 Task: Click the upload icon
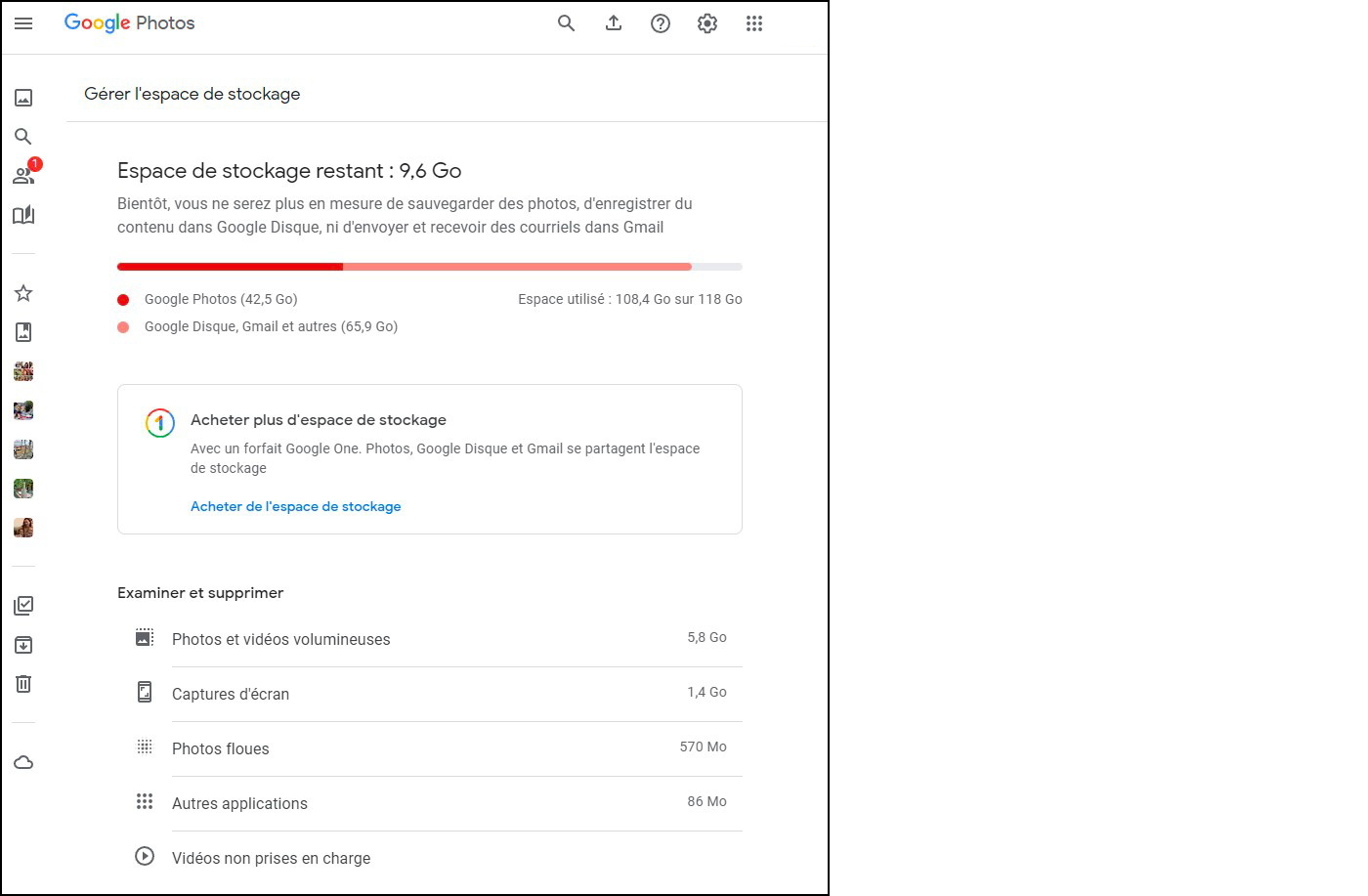coord(614,23)
